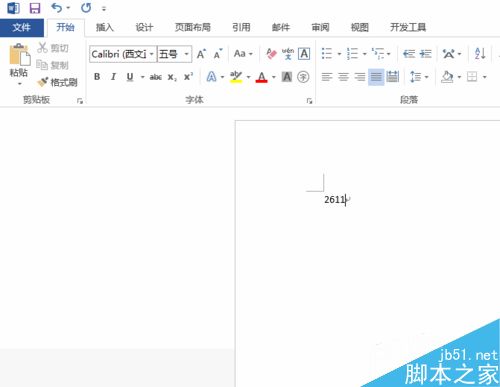This screenshot has width=500, height=387.
Task: Open the font color dropdown arrow
Action: [x=274, y=77]
